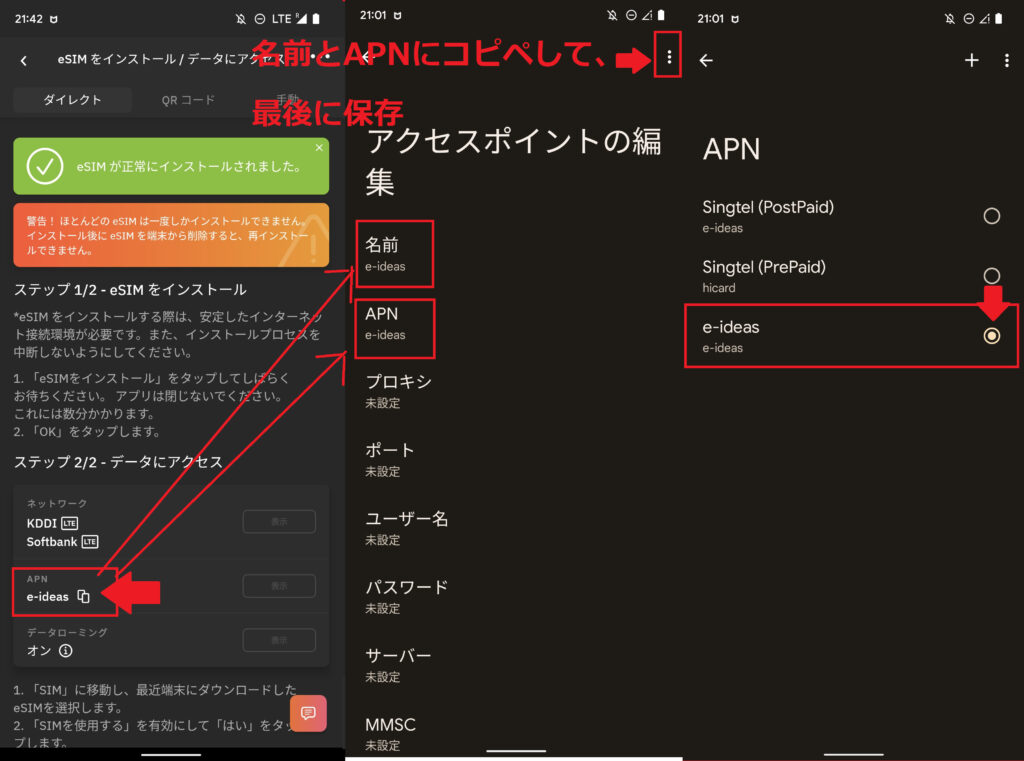1024x761 pixels.
Task: Open the ポート setting
Action: (513, 459)
